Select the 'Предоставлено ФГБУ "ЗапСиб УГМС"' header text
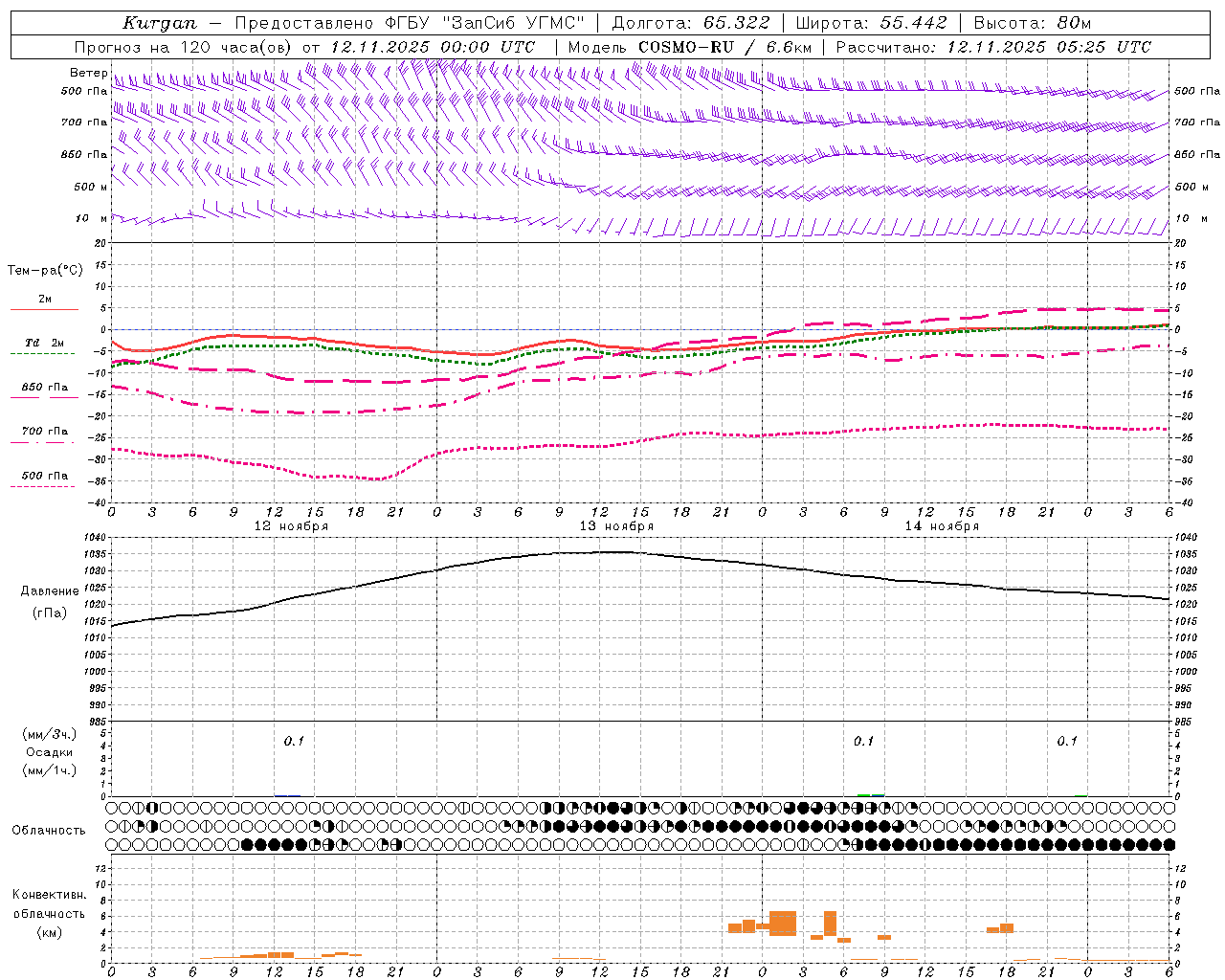Viewport: 1225px width, 980px height. pos(410,24)
